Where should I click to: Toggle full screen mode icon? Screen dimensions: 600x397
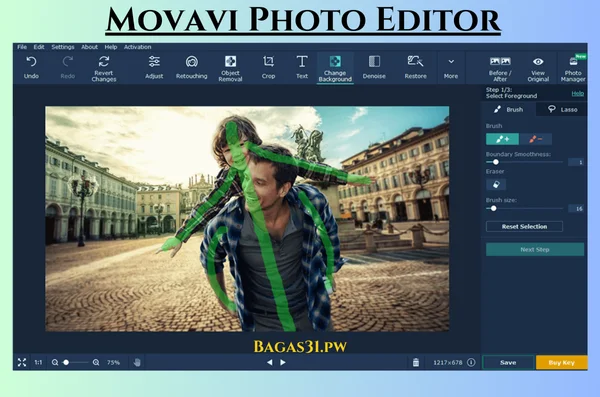[x=22, y=362]
